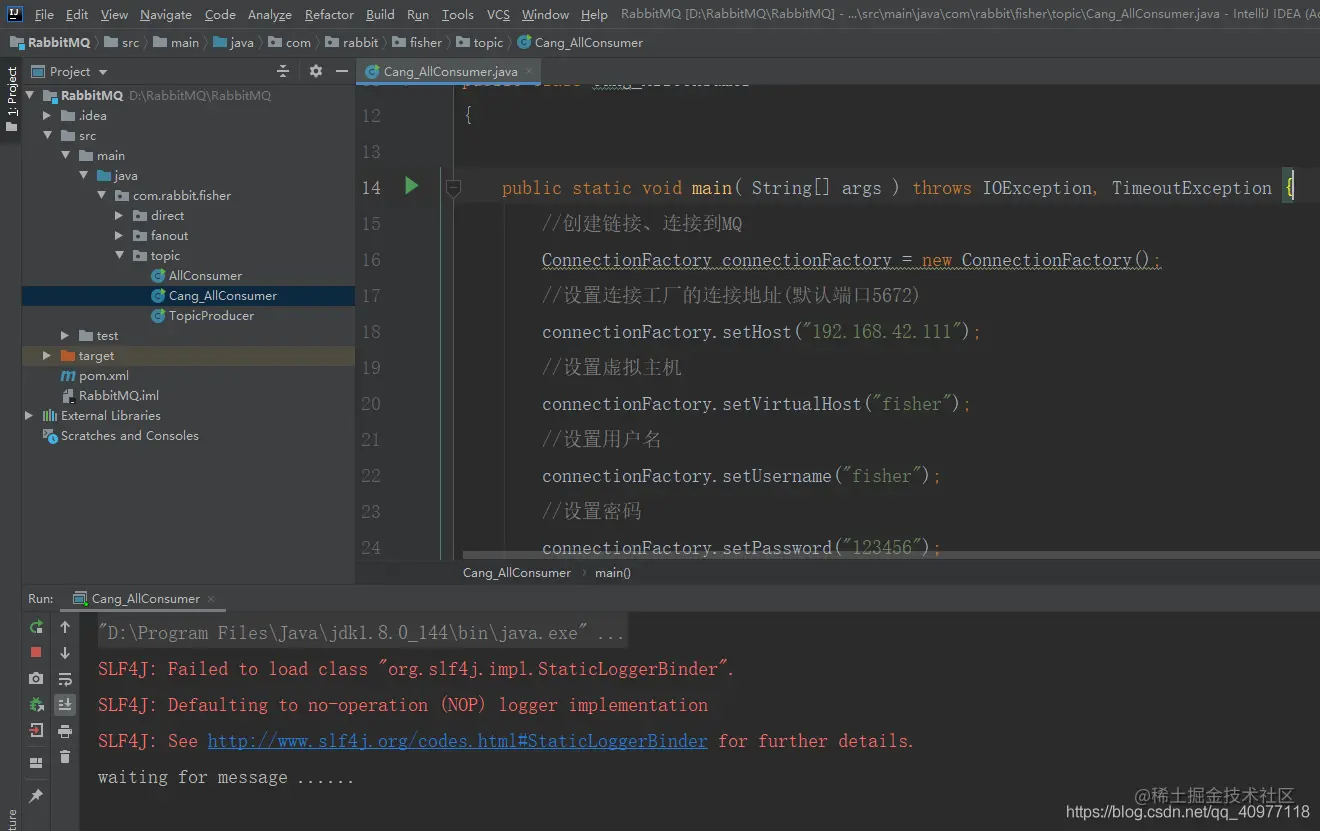Rerun Cang_AllConsumer with the green rerun icon
This screenshot has width=1320, height=831.
(x=36, y=627)
